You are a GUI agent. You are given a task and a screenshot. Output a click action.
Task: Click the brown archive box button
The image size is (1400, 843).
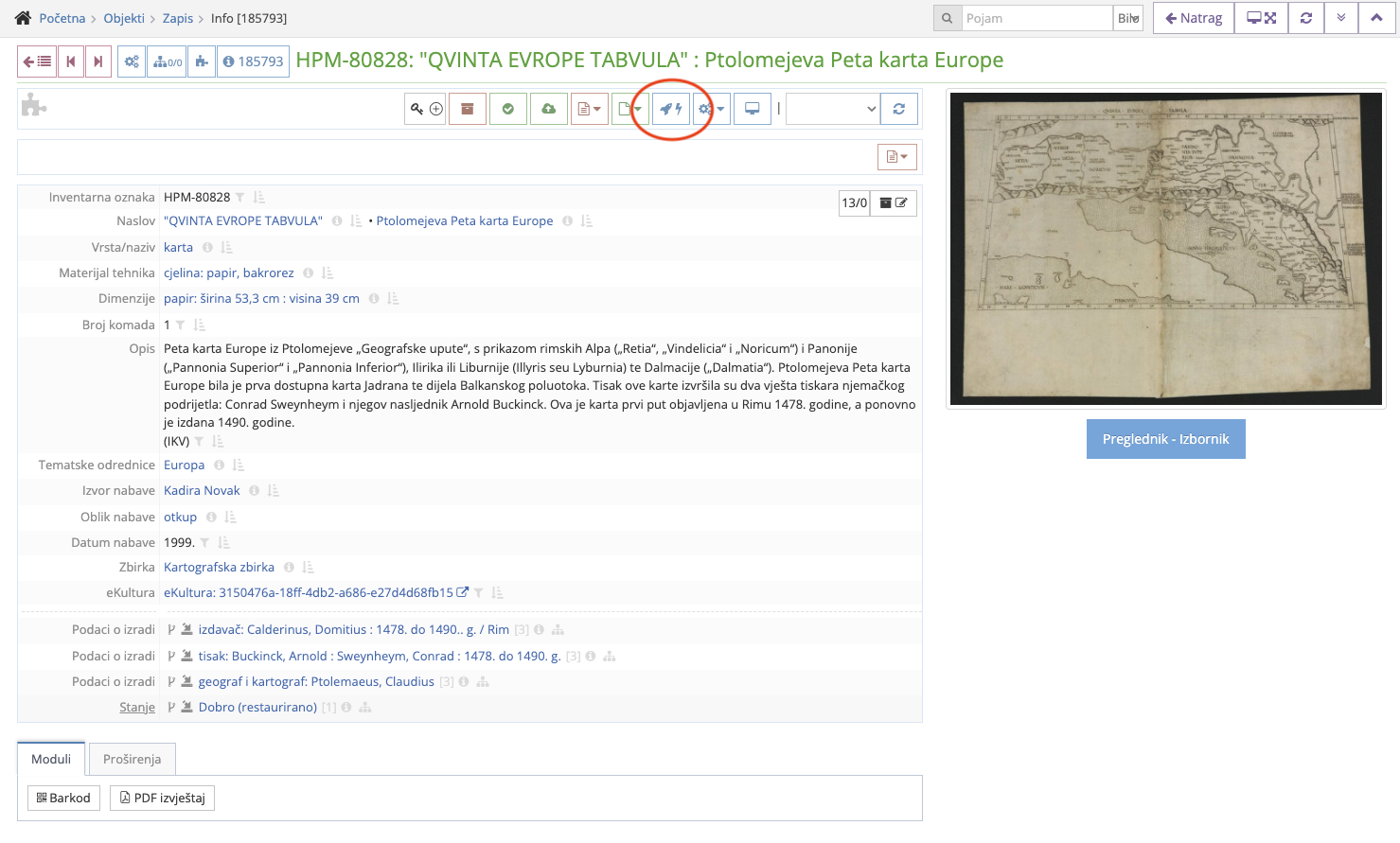pyautogui.click(x=468, y=109)
